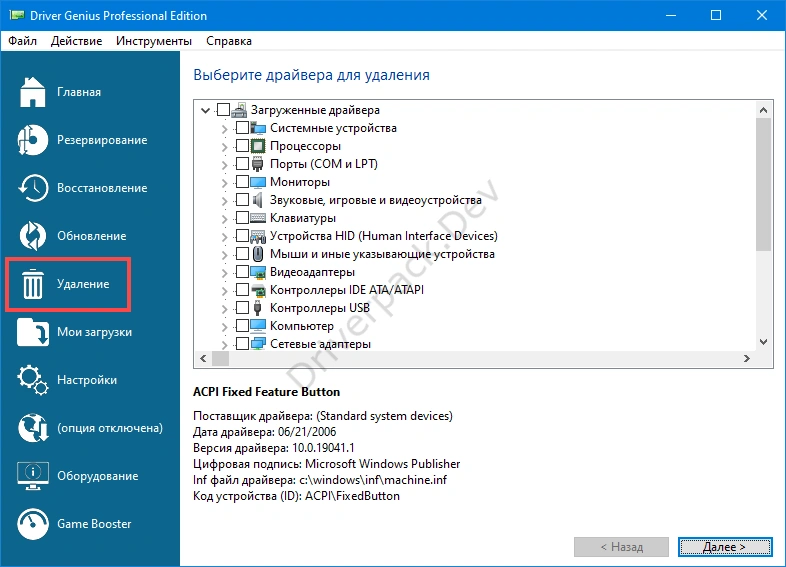Screen dimensions: 786x567
Task: Click the Восстановление restore clock icon
Action: [33, 188]
